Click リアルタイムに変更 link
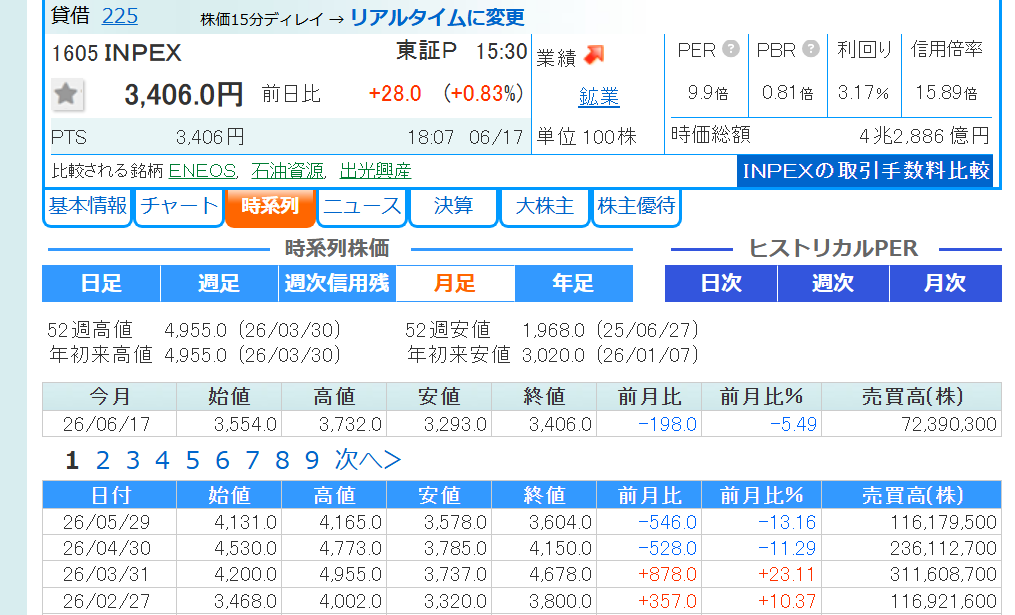The width and height of the screenshot is (1015, 615). point(437,17)
